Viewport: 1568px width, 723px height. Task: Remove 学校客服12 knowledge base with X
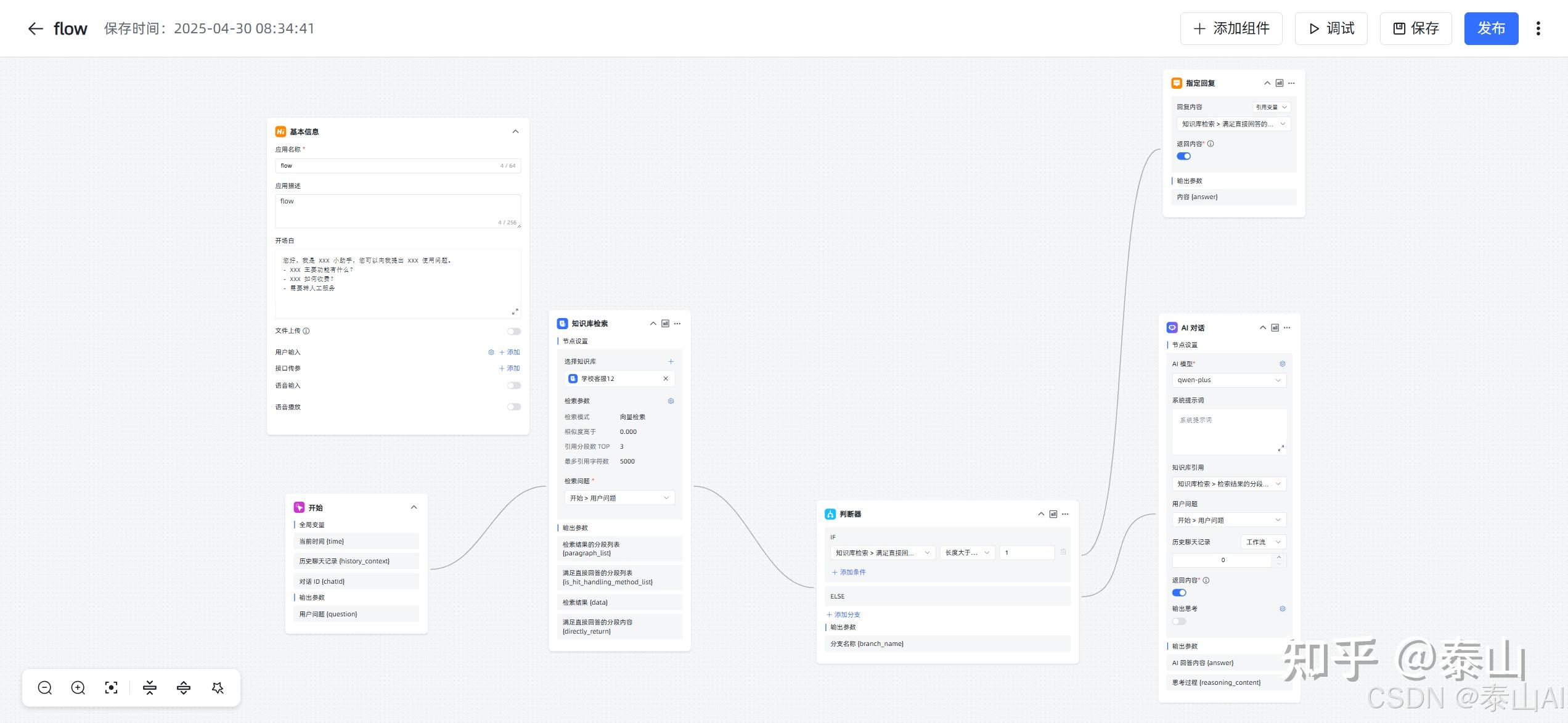pyautogui.click(x=666, y=378)
